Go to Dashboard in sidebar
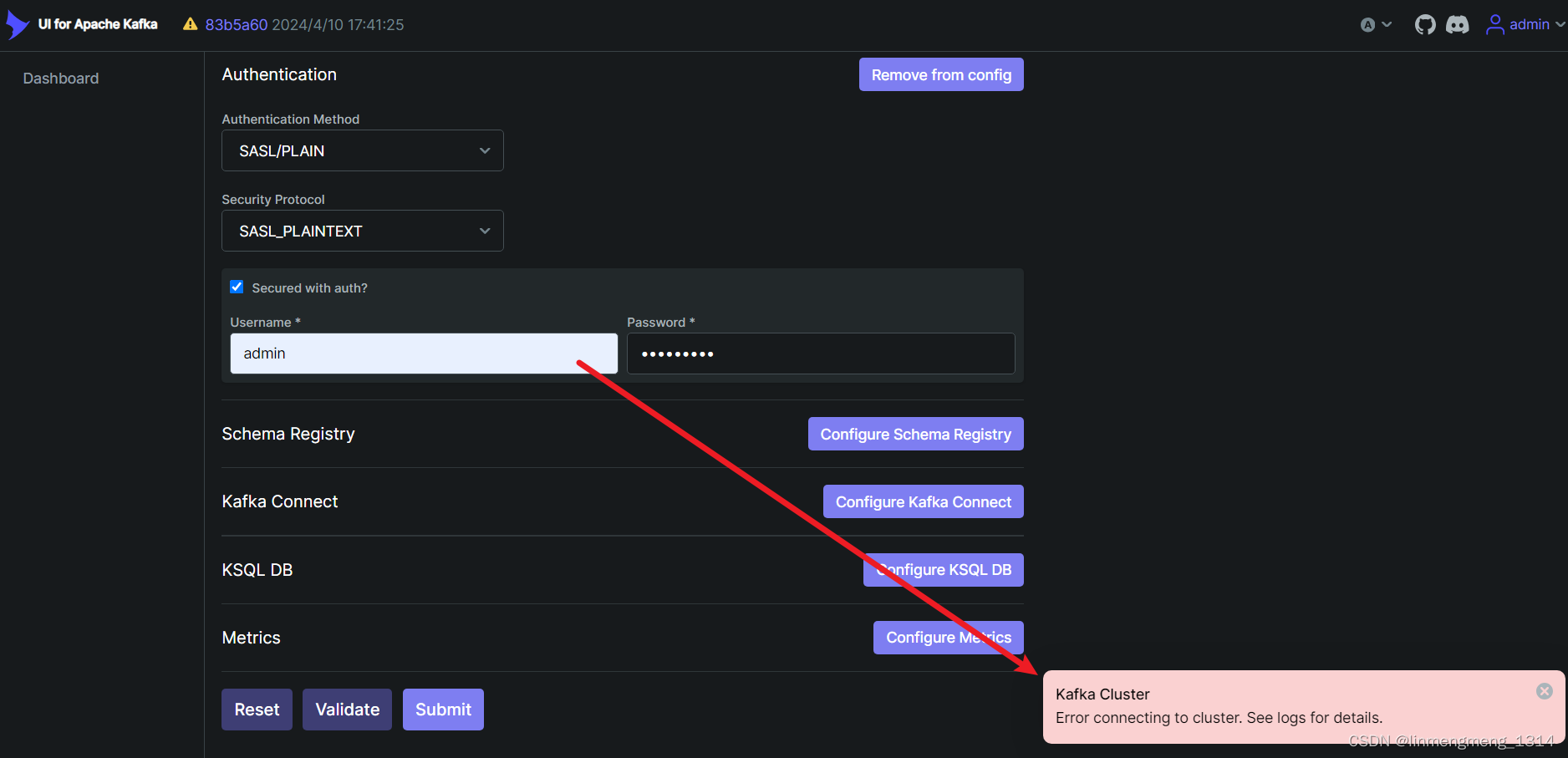This screenshot has height=758, width=1568. point(61,79)
